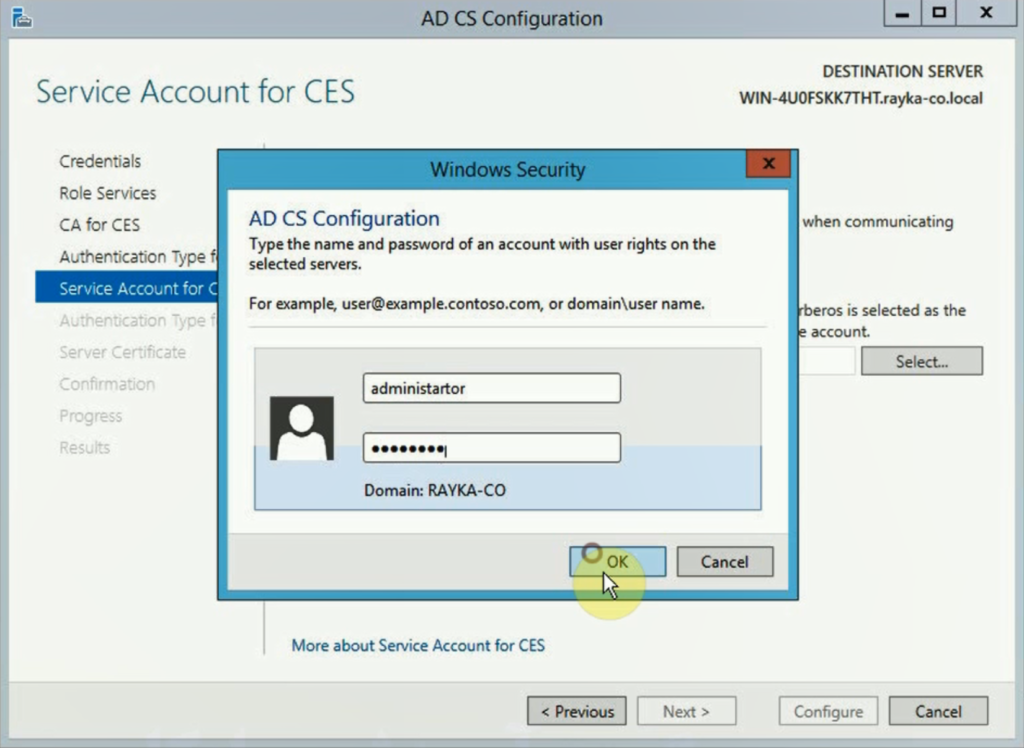1024x748 pixels.
Task: Click the Configure button
Action: pos(828,711)
